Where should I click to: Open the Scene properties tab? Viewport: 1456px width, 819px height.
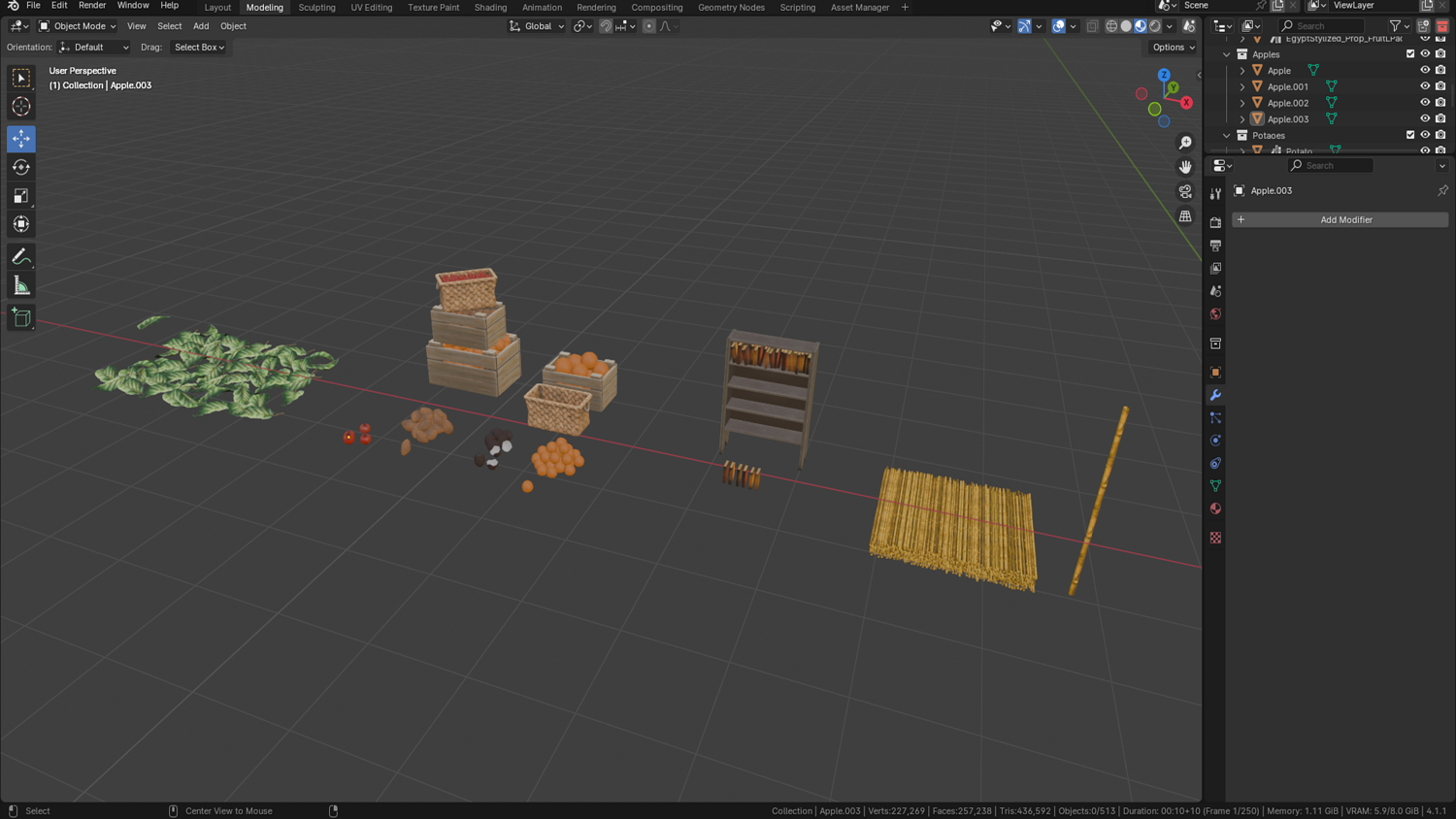point(1215,291)
